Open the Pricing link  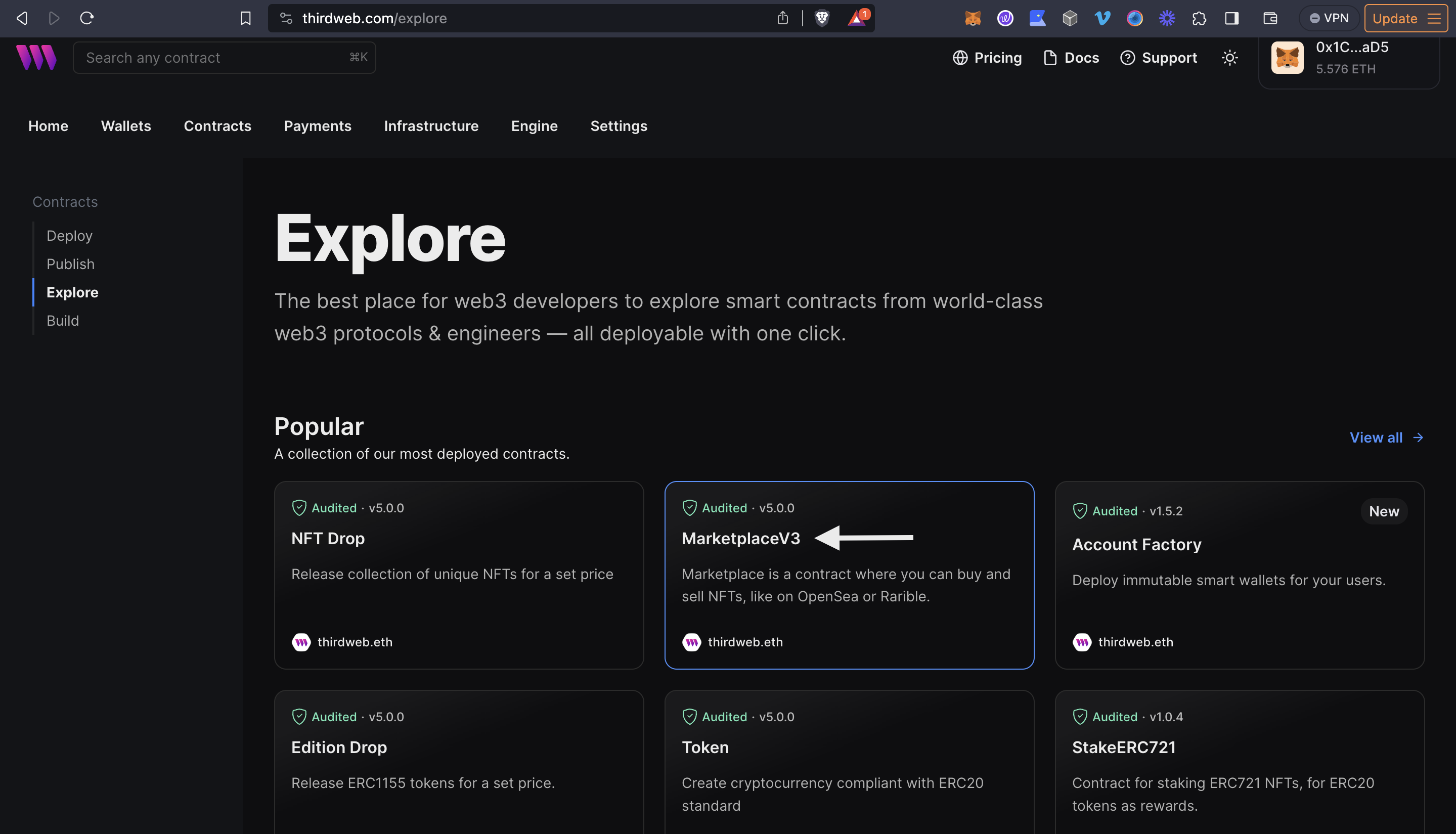[x=987, y=58]
